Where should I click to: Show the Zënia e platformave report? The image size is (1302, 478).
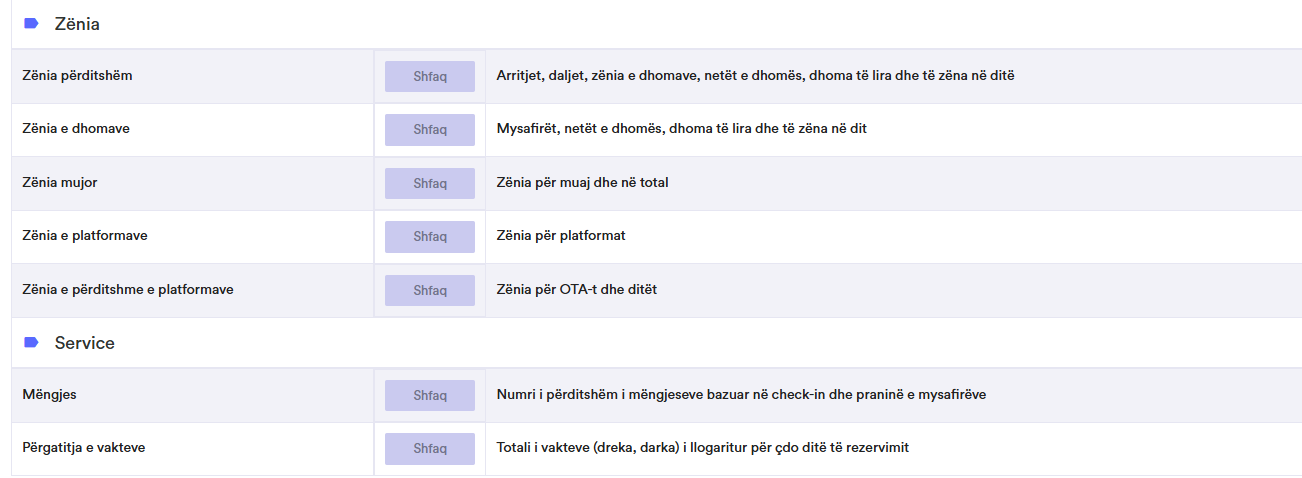click(x=430, y=236)
